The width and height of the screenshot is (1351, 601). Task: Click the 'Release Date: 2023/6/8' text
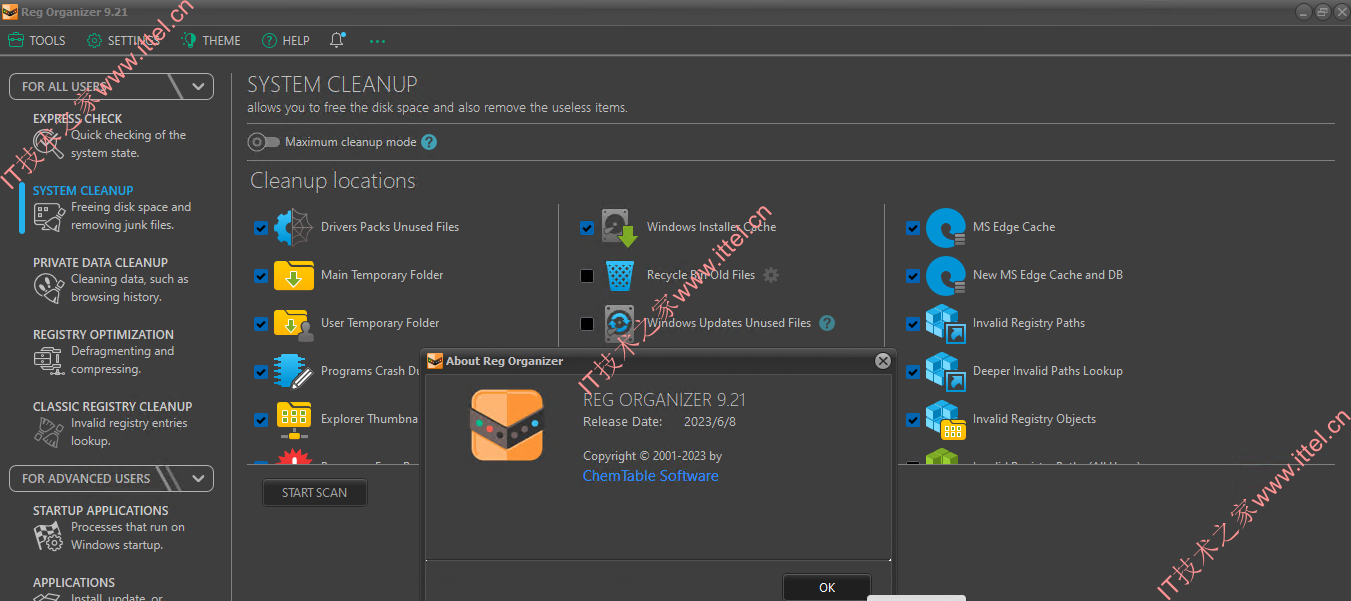[660, 422]
